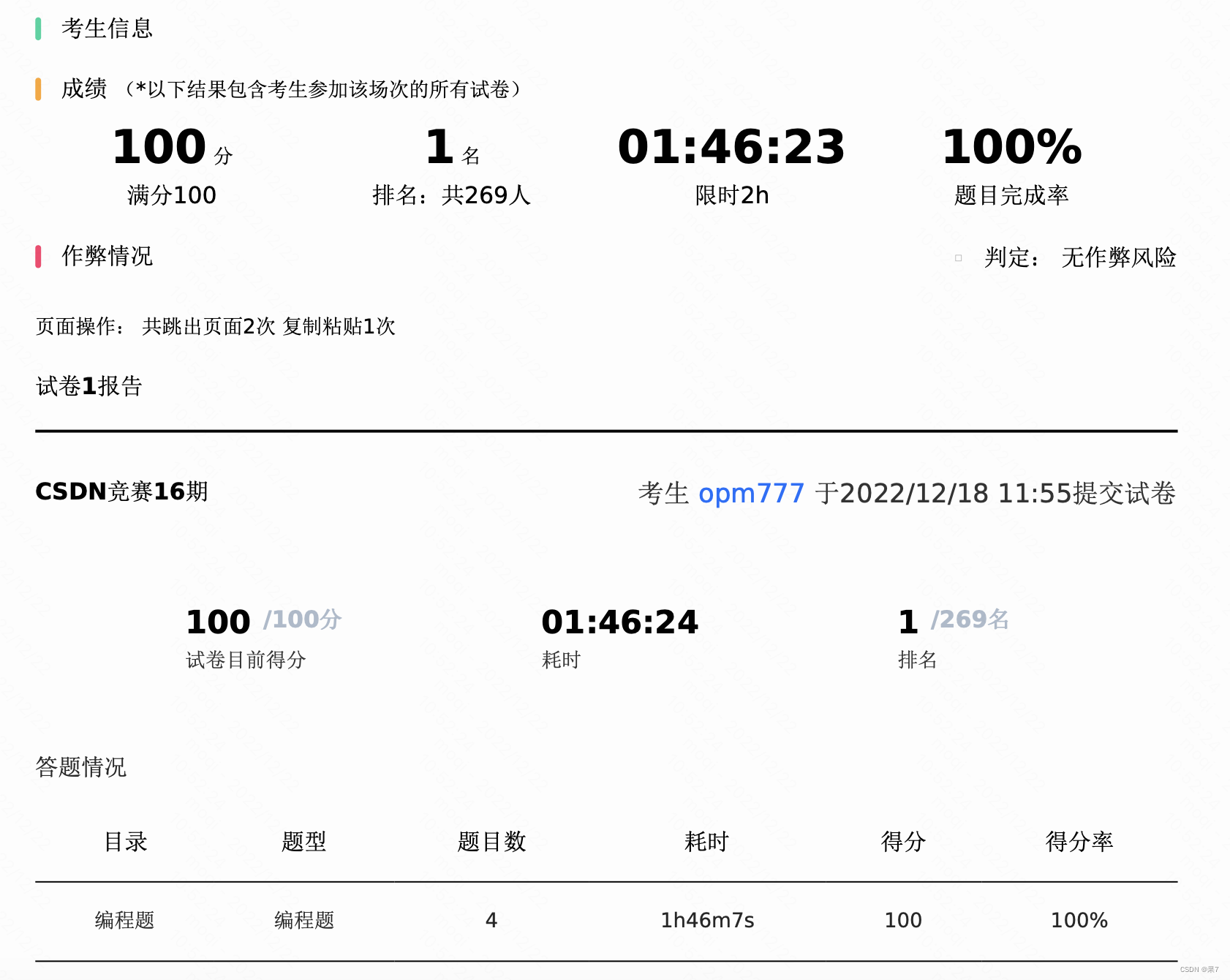Image resolution: width=1230 pixels, height=980 pixels.
Task: Click the 得分 column header
Action: tap(903, 842)
